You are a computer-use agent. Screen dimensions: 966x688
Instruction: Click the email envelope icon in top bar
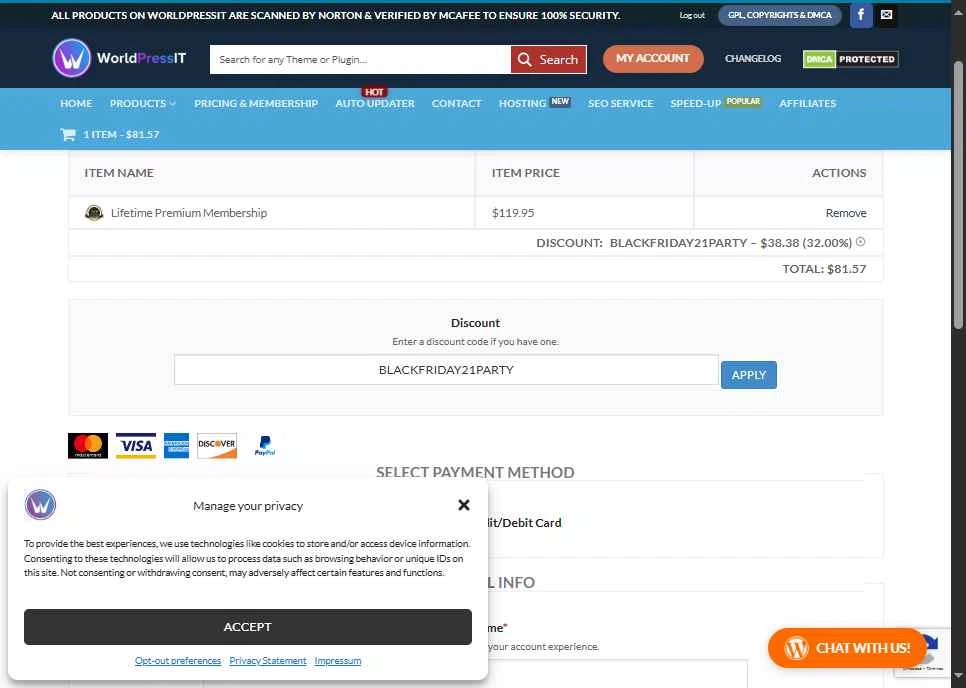point(886,15)
